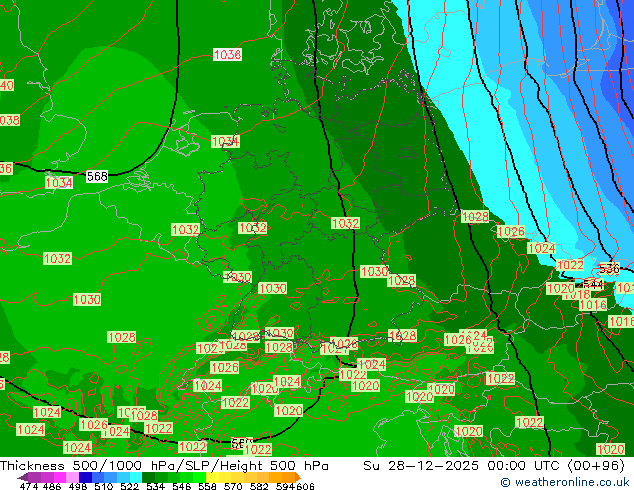634x490 pixels.
Task: Click the legend value 474
Action: coord(29,486)
